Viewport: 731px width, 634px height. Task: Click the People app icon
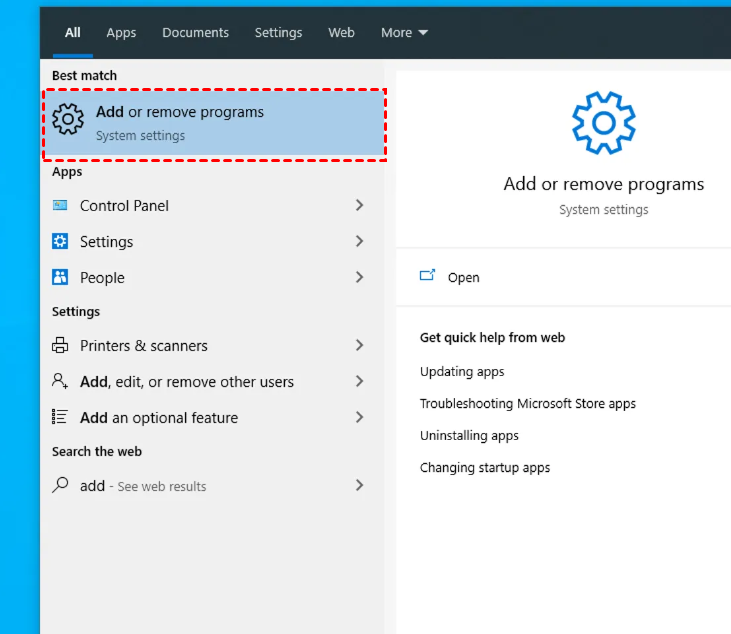tap(60, 277)
